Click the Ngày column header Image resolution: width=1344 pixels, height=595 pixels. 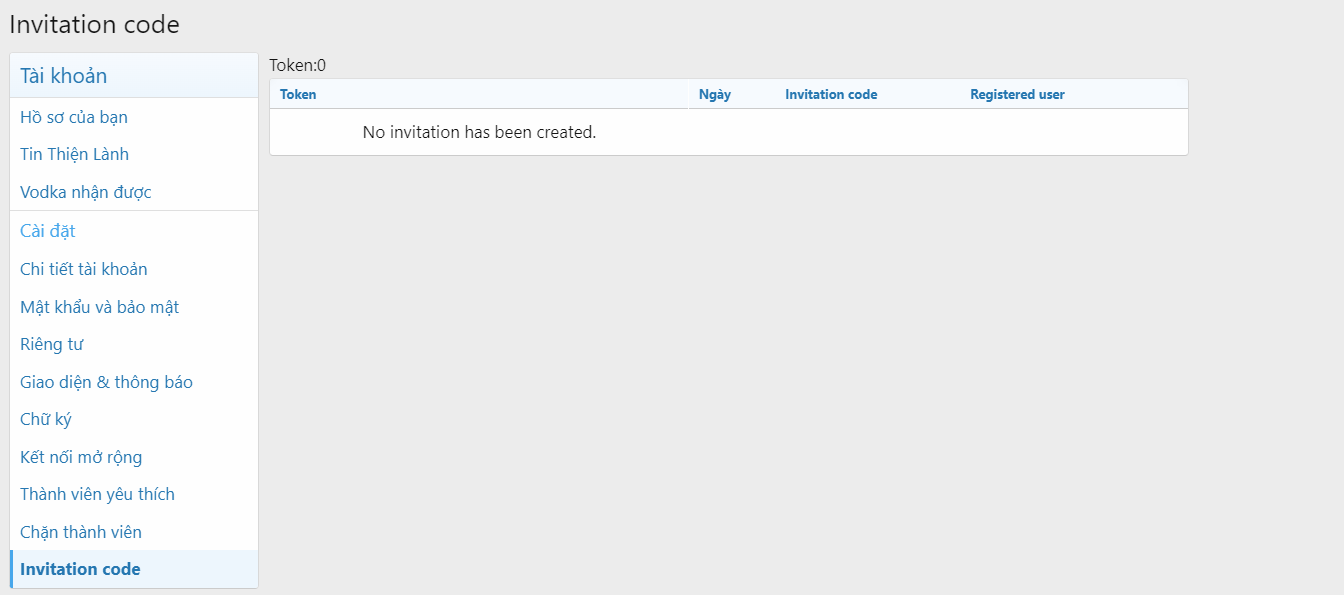coord(715,94)
